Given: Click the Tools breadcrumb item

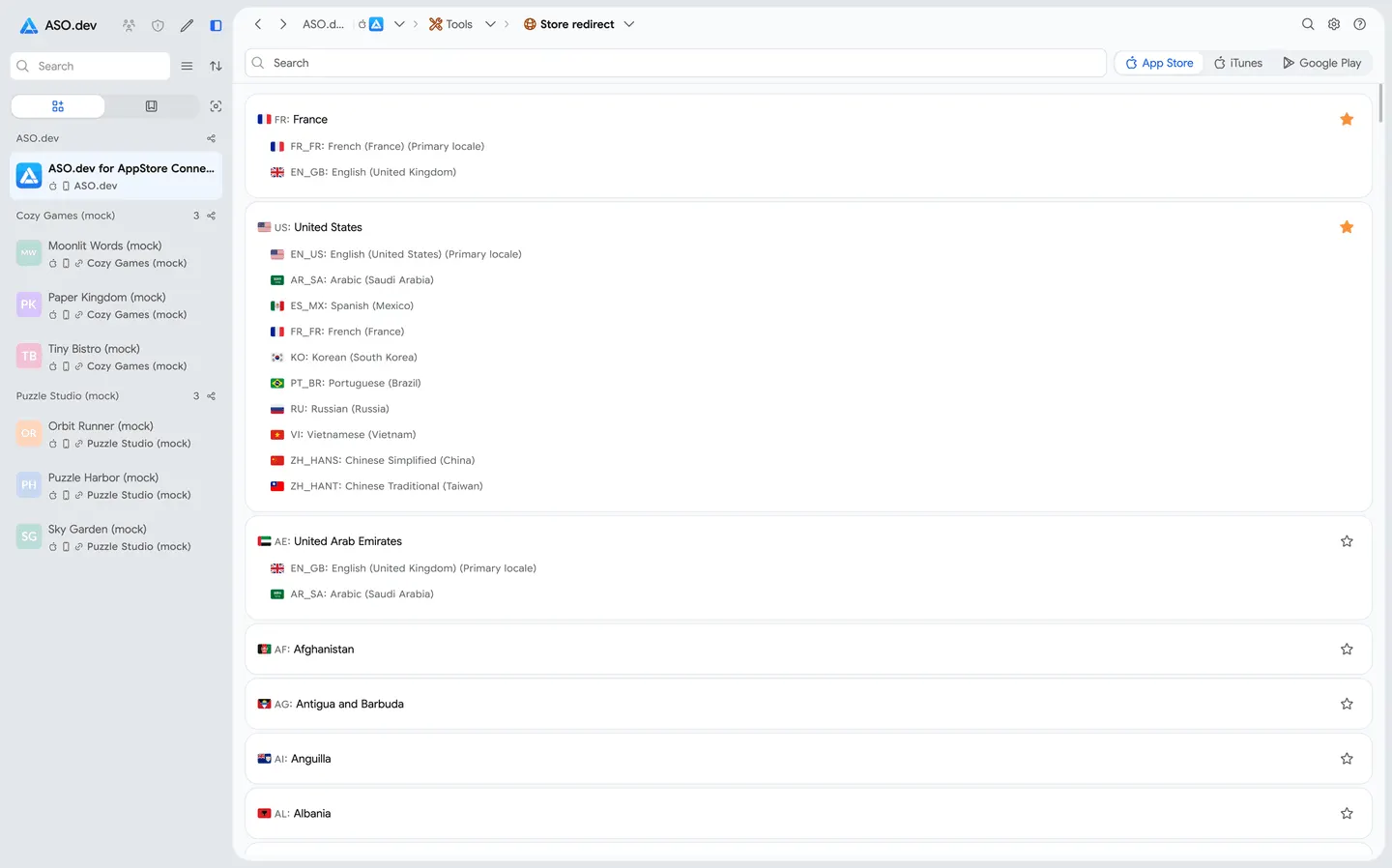Looking at the screenshot, I should (451, 24).
